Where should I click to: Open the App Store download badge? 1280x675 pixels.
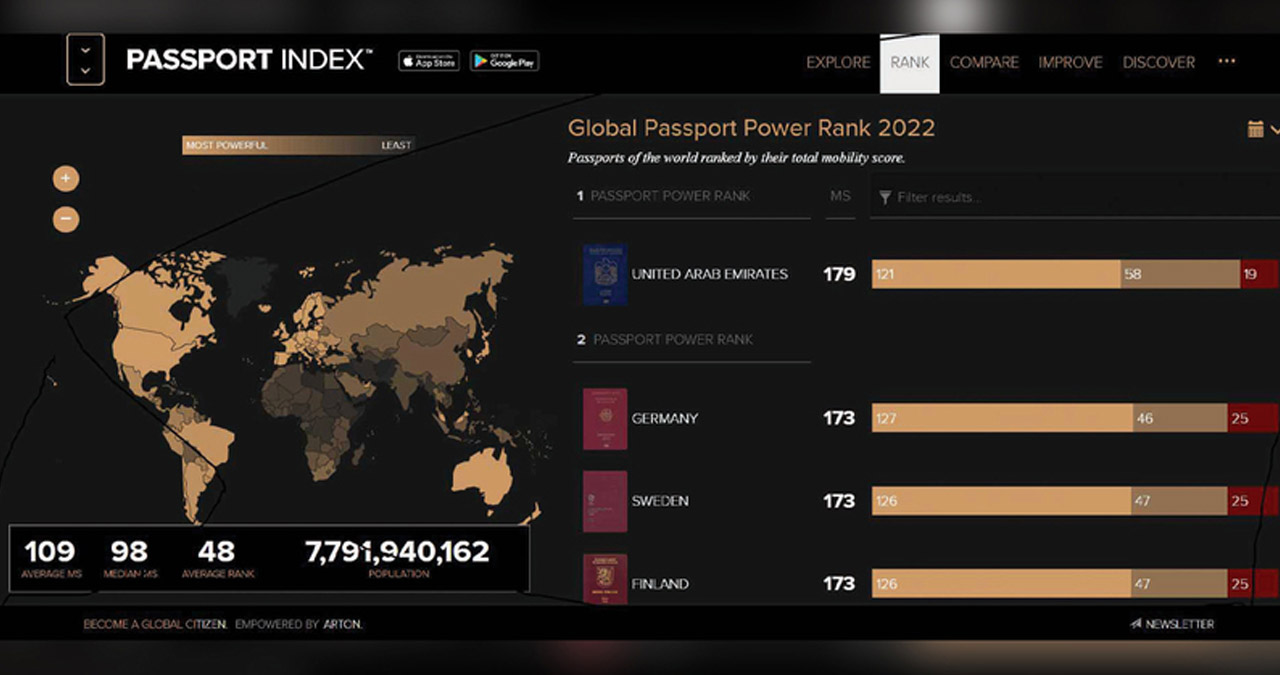pos(429,61)
